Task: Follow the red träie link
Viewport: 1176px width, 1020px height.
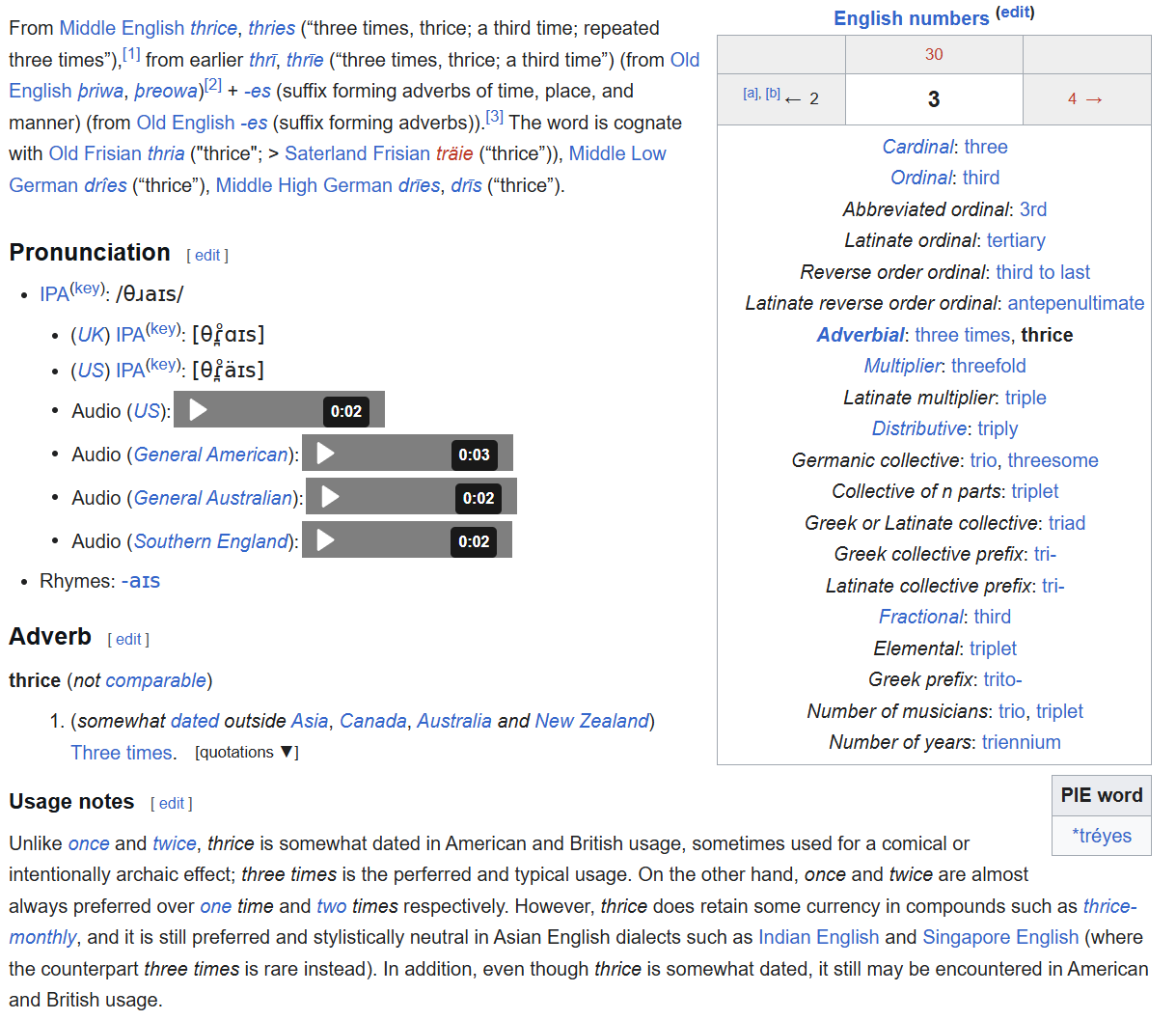Action: coord(454,153)
